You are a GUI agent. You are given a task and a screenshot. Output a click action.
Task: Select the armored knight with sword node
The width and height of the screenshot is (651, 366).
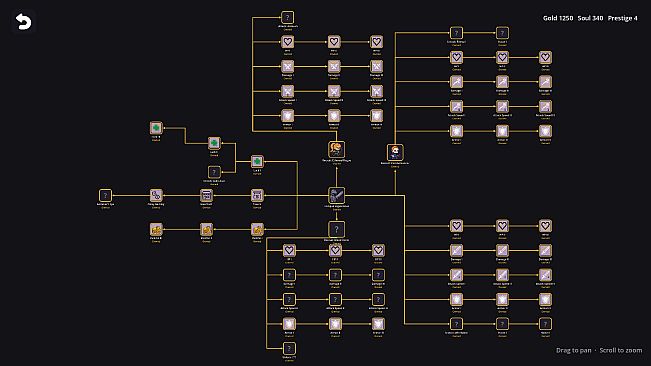tap(336, 195)
